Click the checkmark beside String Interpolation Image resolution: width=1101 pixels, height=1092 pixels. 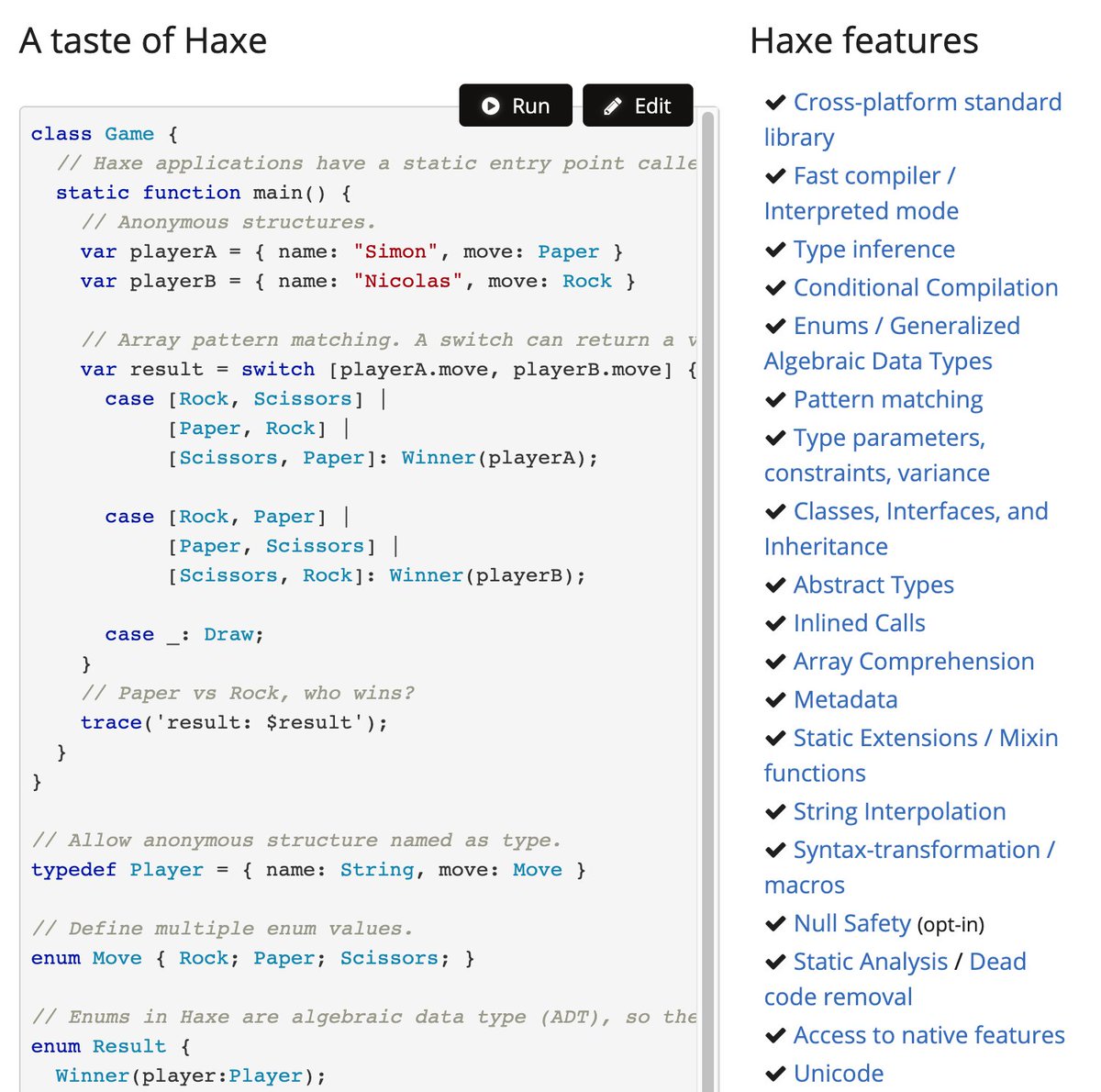point(775,812)
